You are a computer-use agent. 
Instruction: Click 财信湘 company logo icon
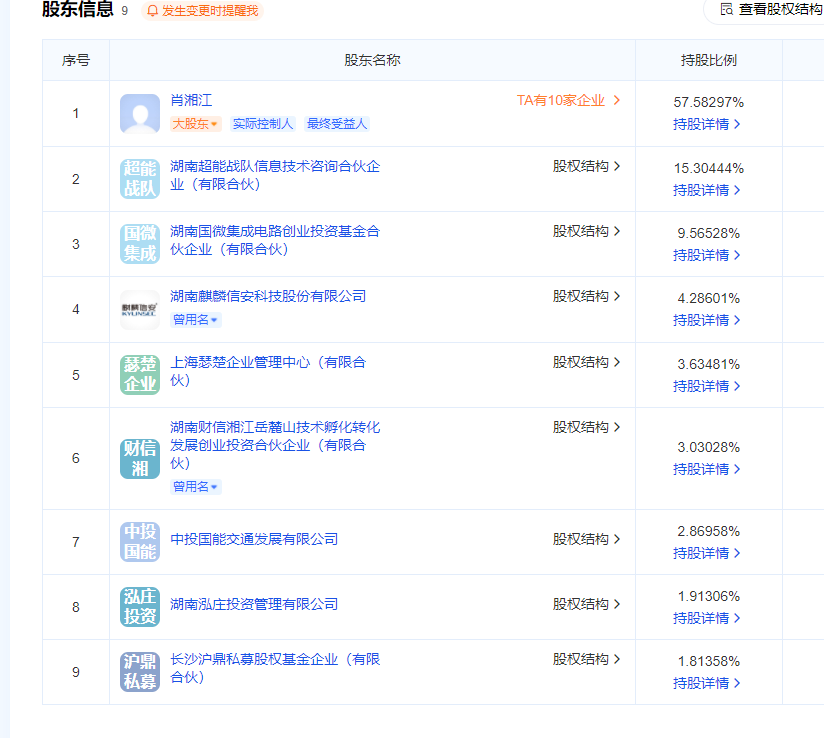click(140, 458)
